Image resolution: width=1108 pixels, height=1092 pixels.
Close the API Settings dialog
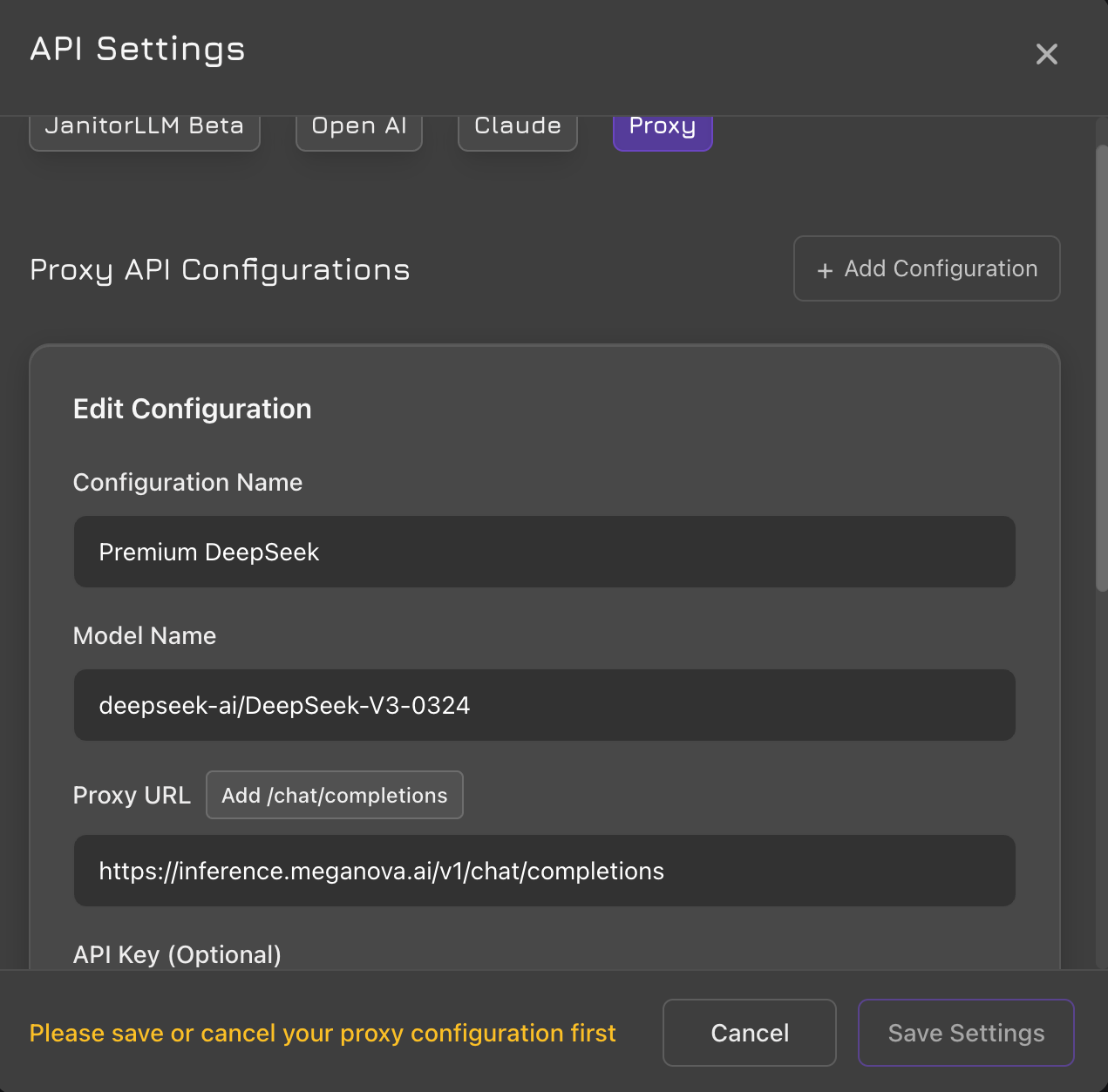coord(1046,54)
